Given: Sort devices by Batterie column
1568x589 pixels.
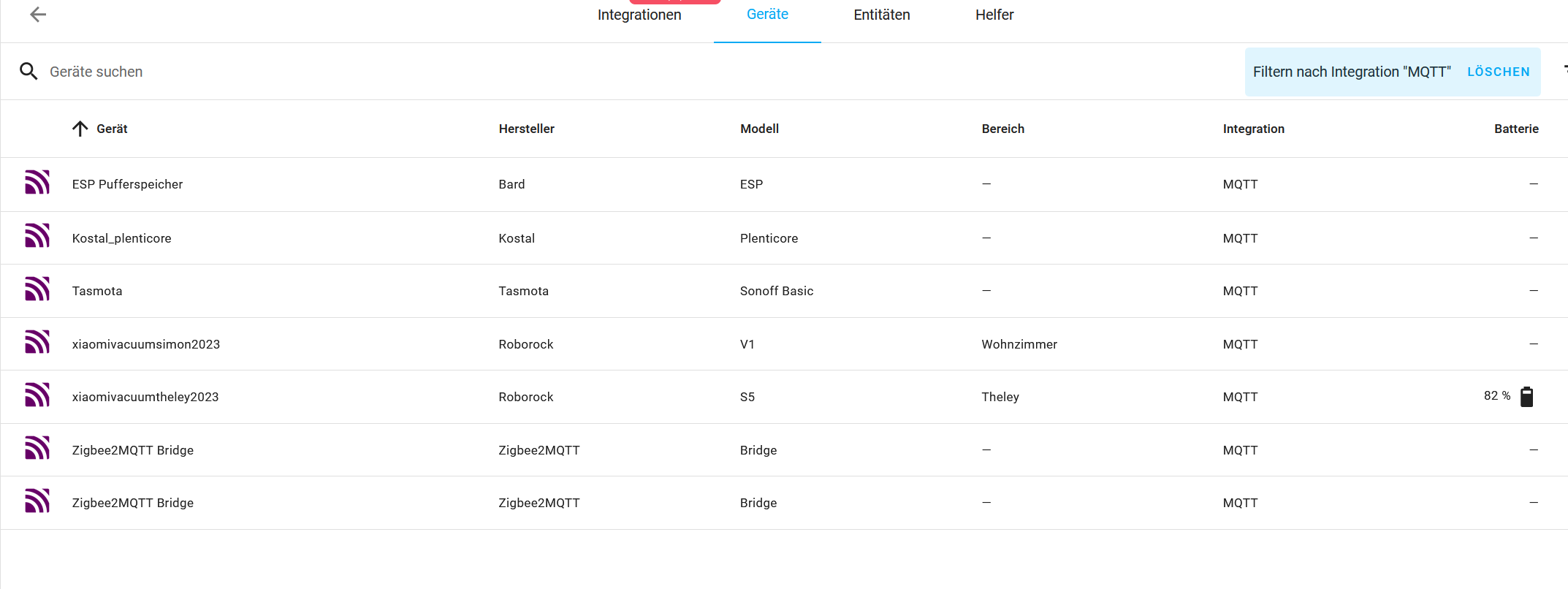Looking at the screenshot, I should [1516, 129].
